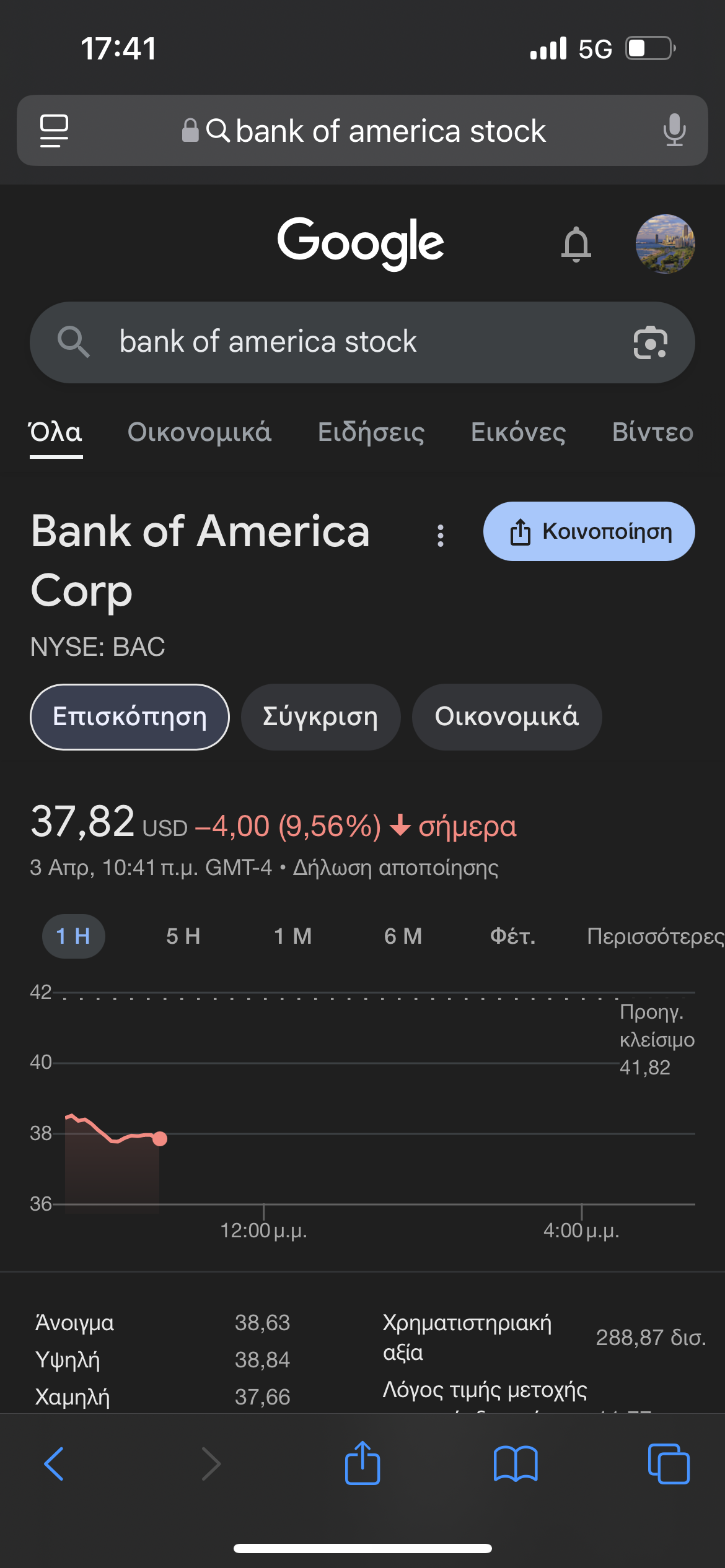Open the page format reader icon
Image resolution: width=725 pixels, height=1568 pixels.
54,130
